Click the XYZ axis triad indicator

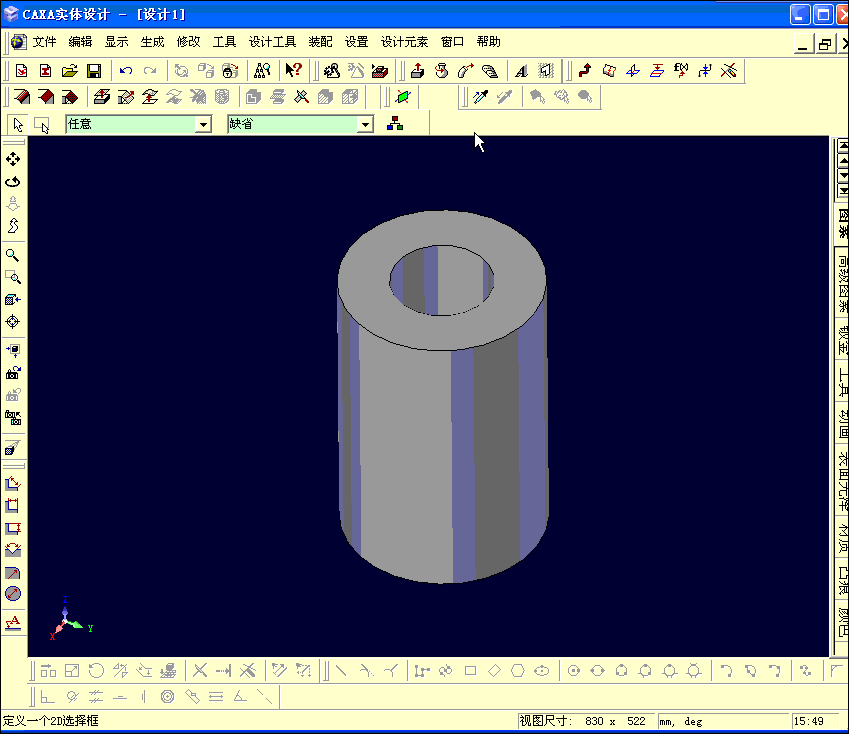tap(70, 620)
